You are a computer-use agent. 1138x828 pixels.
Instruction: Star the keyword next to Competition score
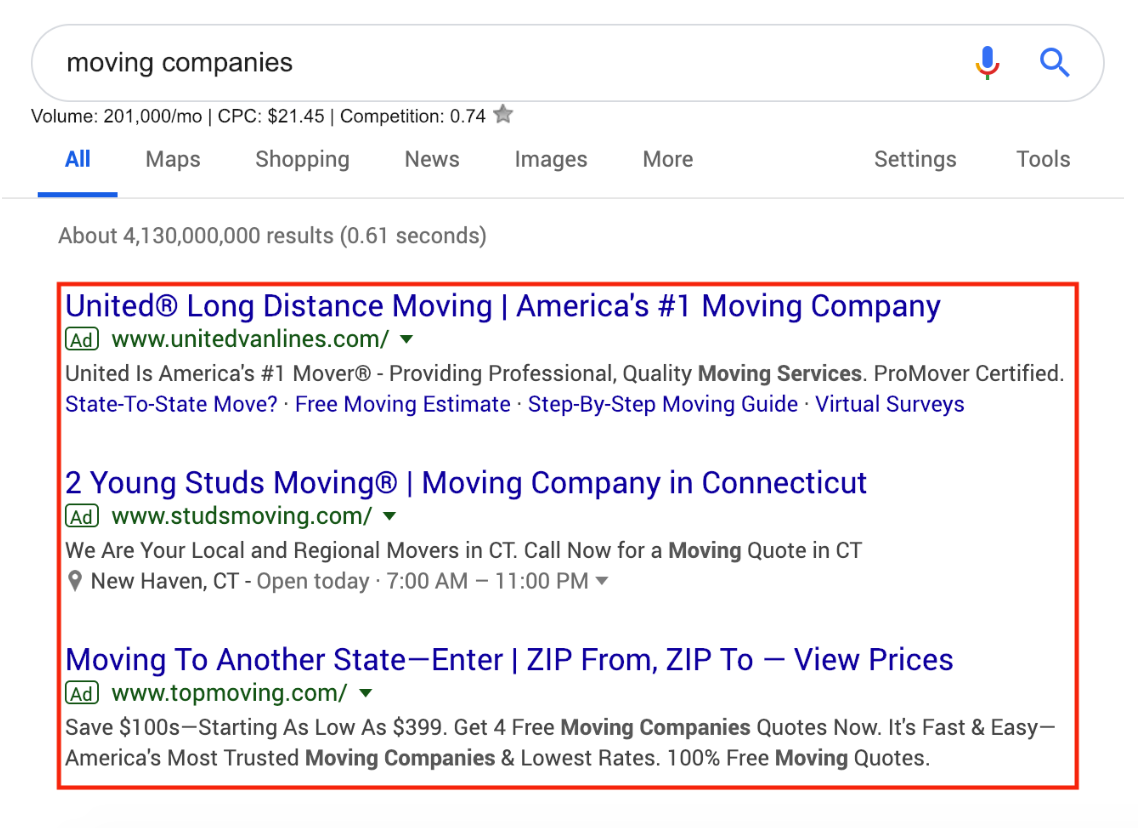click(x=503, y=115)
